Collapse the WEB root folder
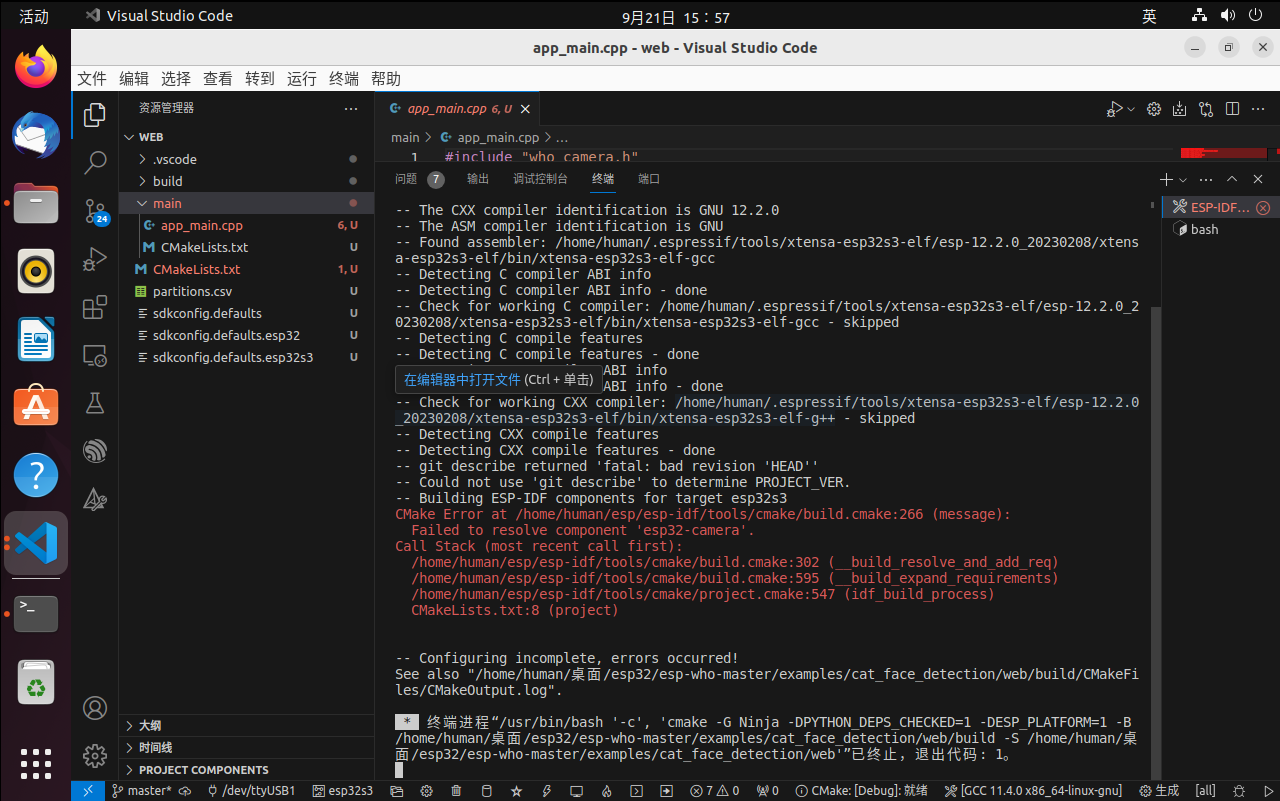 (127, 137)
